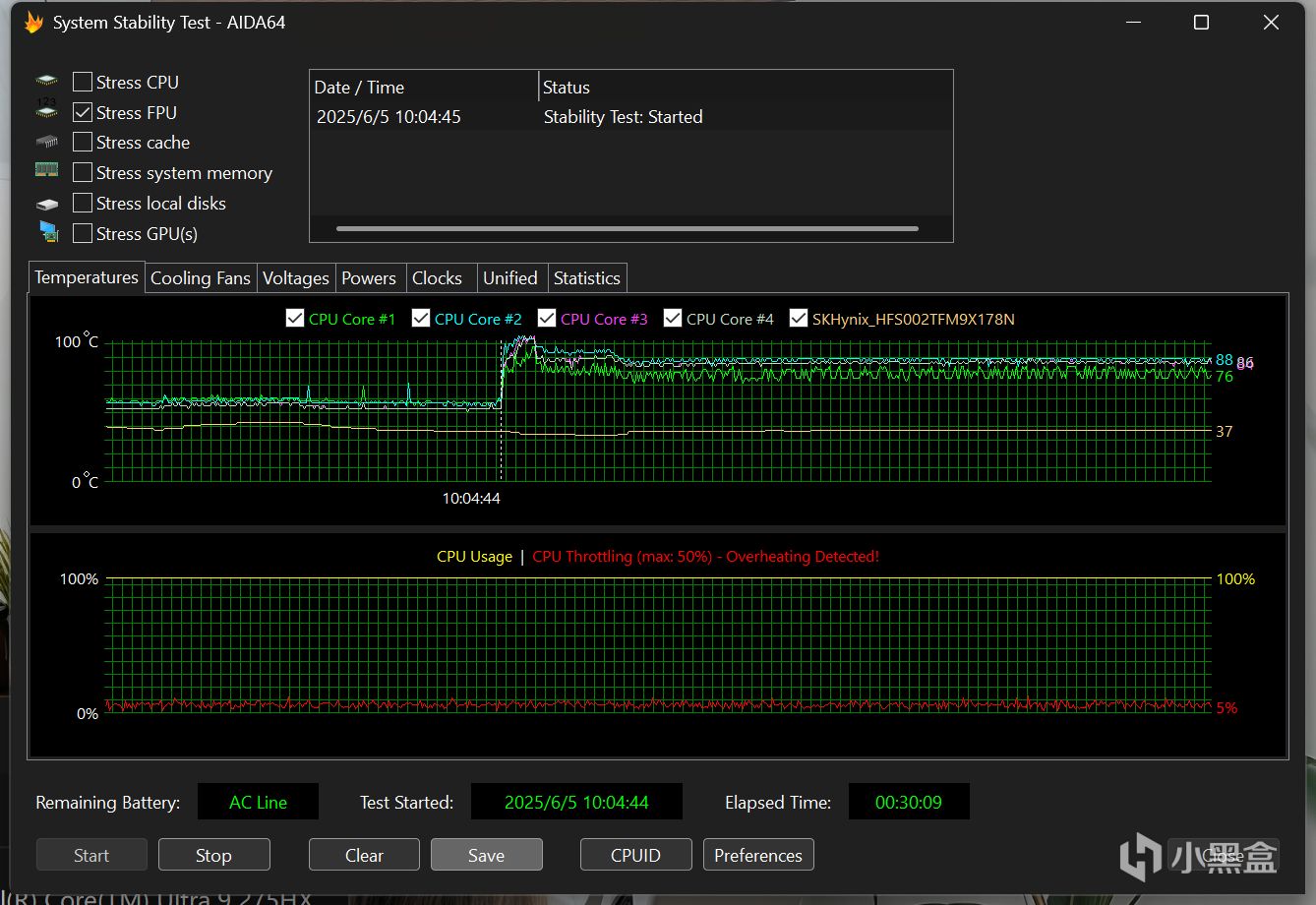Image resolution: width=1316 pixels, height=905 pixels.
Task: Toggle the SKHynix drive temperature checkbox
Action: (799, 319)
